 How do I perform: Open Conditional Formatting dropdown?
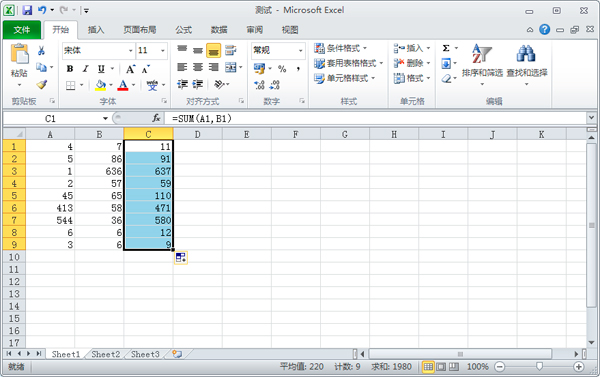[340, 48]
